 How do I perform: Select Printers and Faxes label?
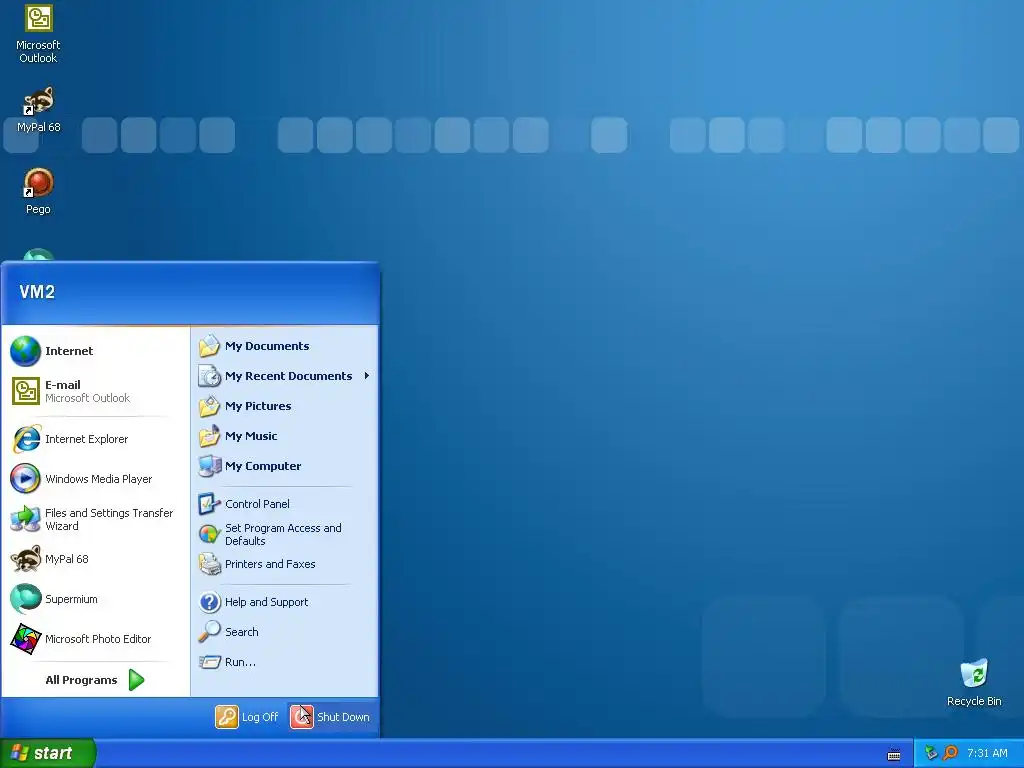point(270,564)
